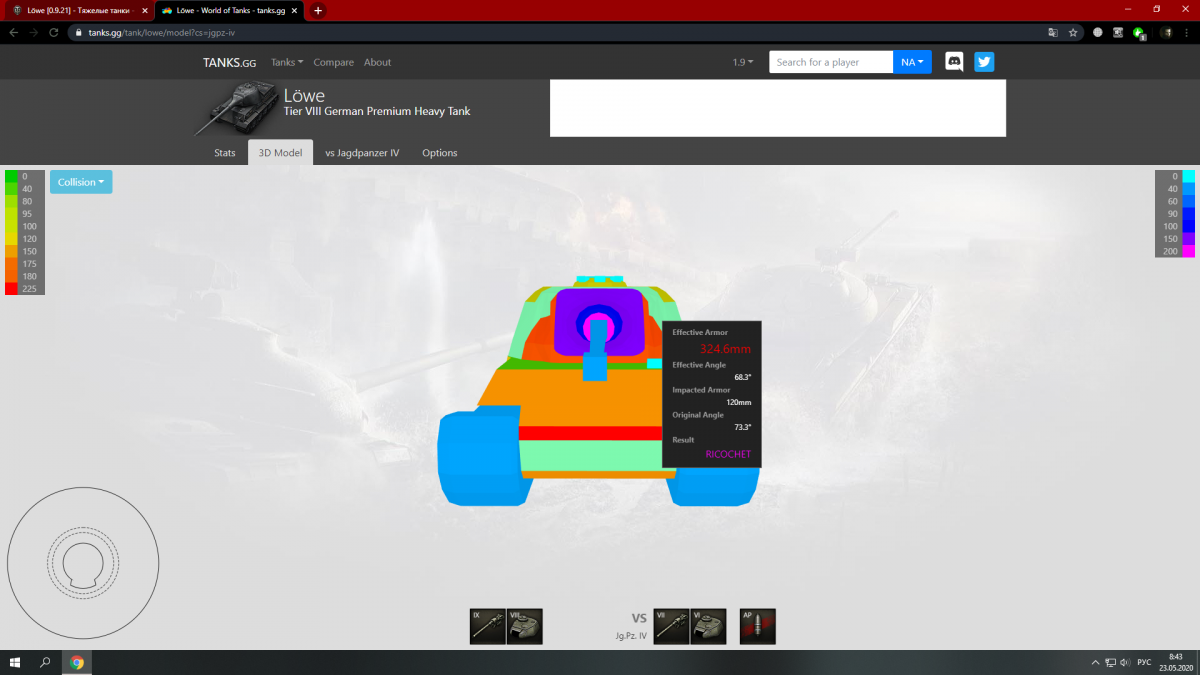This screenshot has width=1200, height=675.
Task: Go forward in the browser
Action: tap(34, 32)
